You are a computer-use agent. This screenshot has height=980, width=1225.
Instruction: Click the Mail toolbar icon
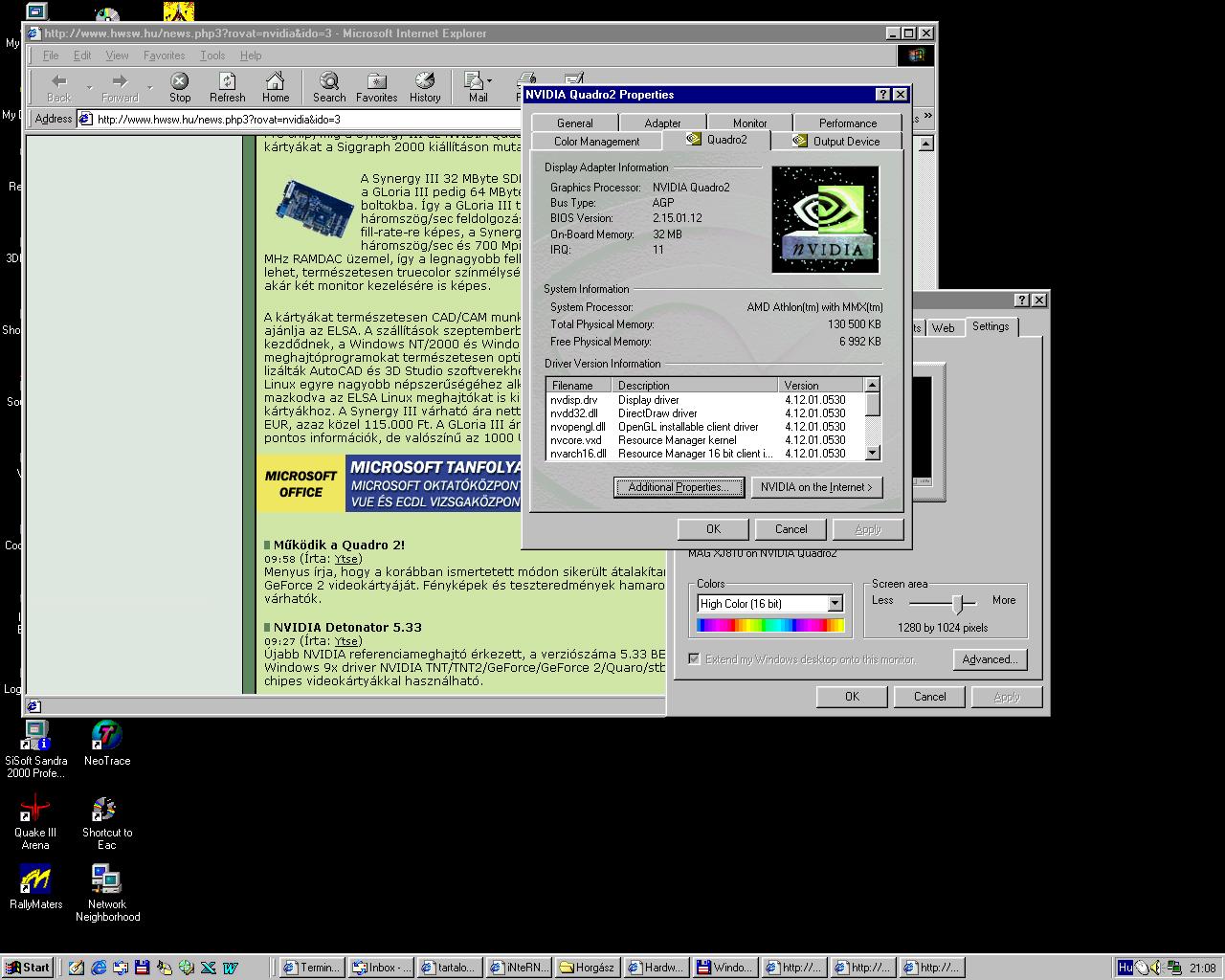tap(475, 86)
